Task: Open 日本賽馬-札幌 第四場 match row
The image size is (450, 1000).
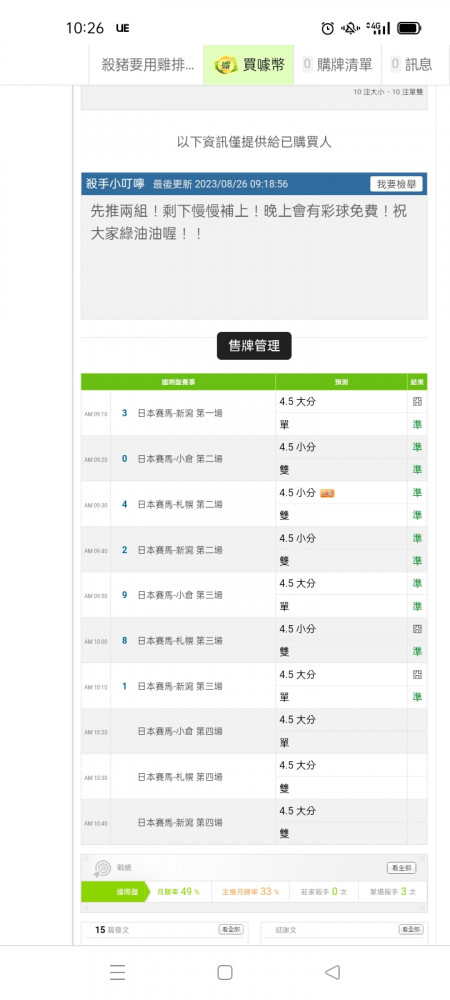Action: [x=178, y=777]
